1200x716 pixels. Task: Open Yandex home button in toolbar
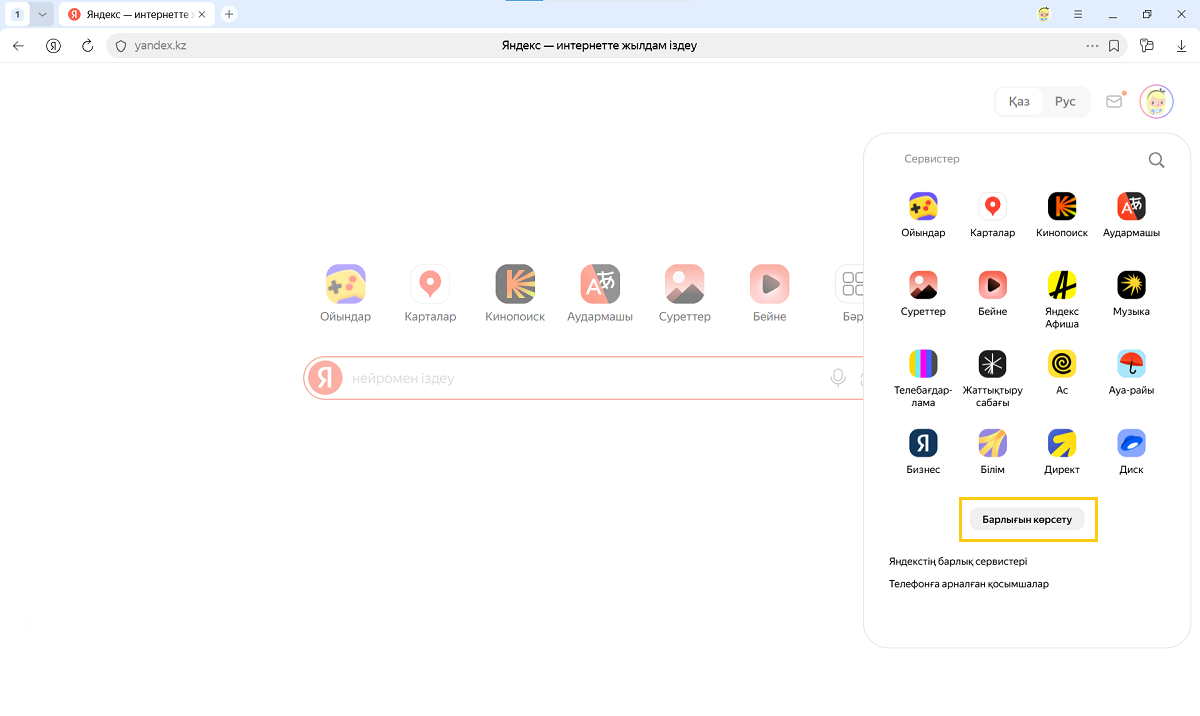[x=53, y=45]
